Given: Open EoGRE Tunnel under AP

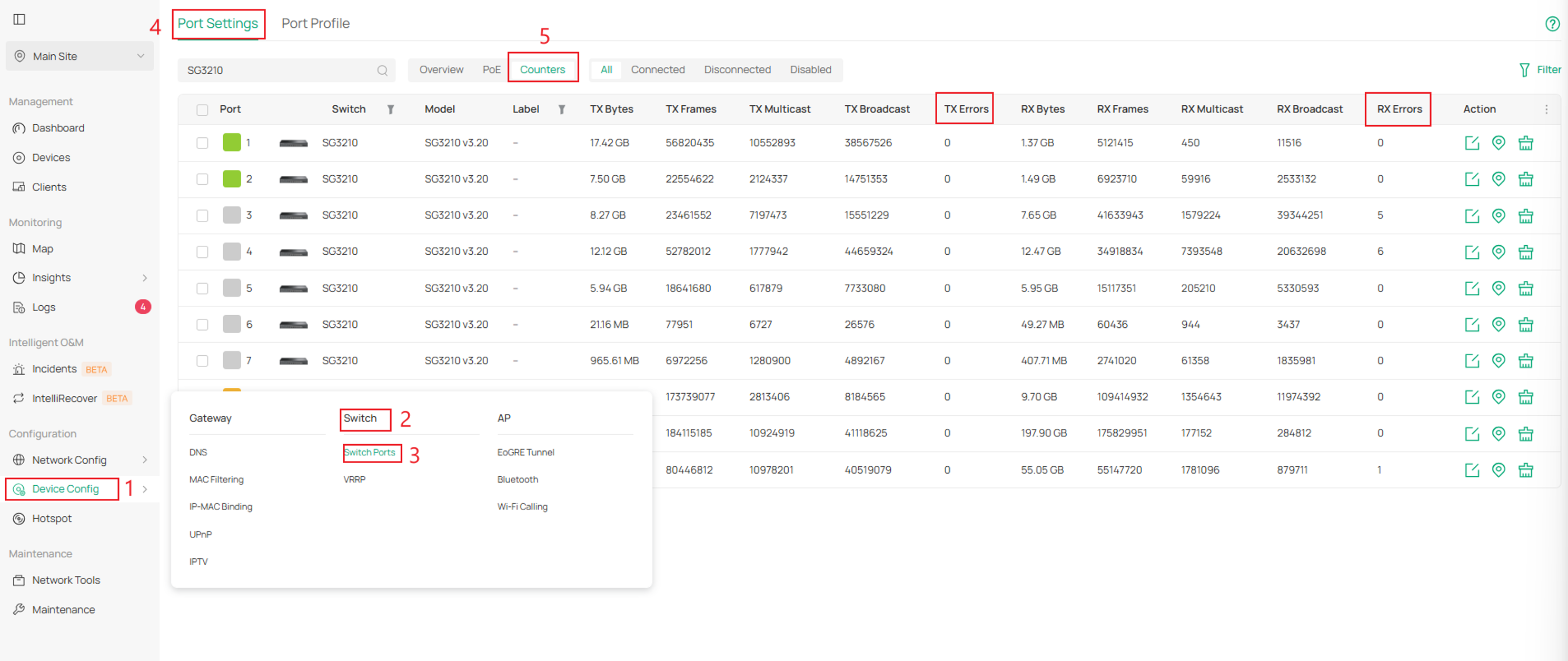Looking at the screenshot, I should (x=525, y=452).
